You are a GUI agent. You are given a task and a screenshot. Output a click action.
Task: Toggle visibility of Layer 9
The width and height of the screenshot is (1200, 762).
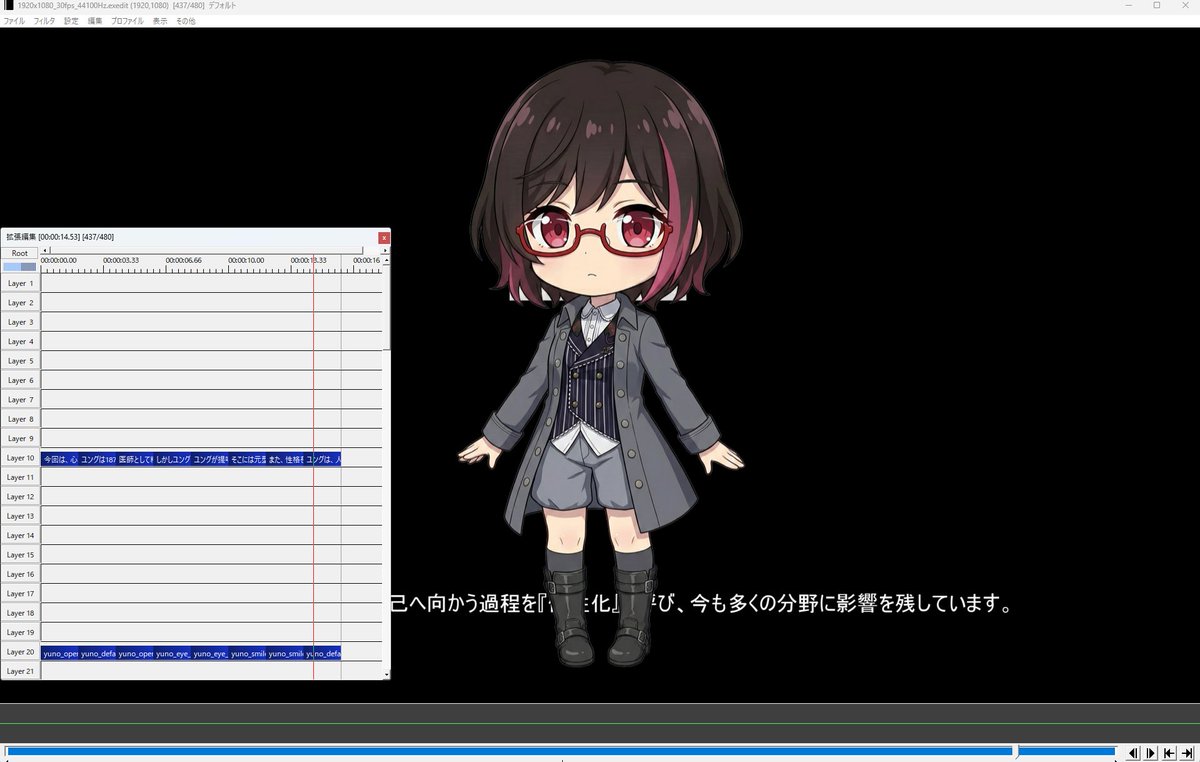pyautogui.click(x=20, y=438)
